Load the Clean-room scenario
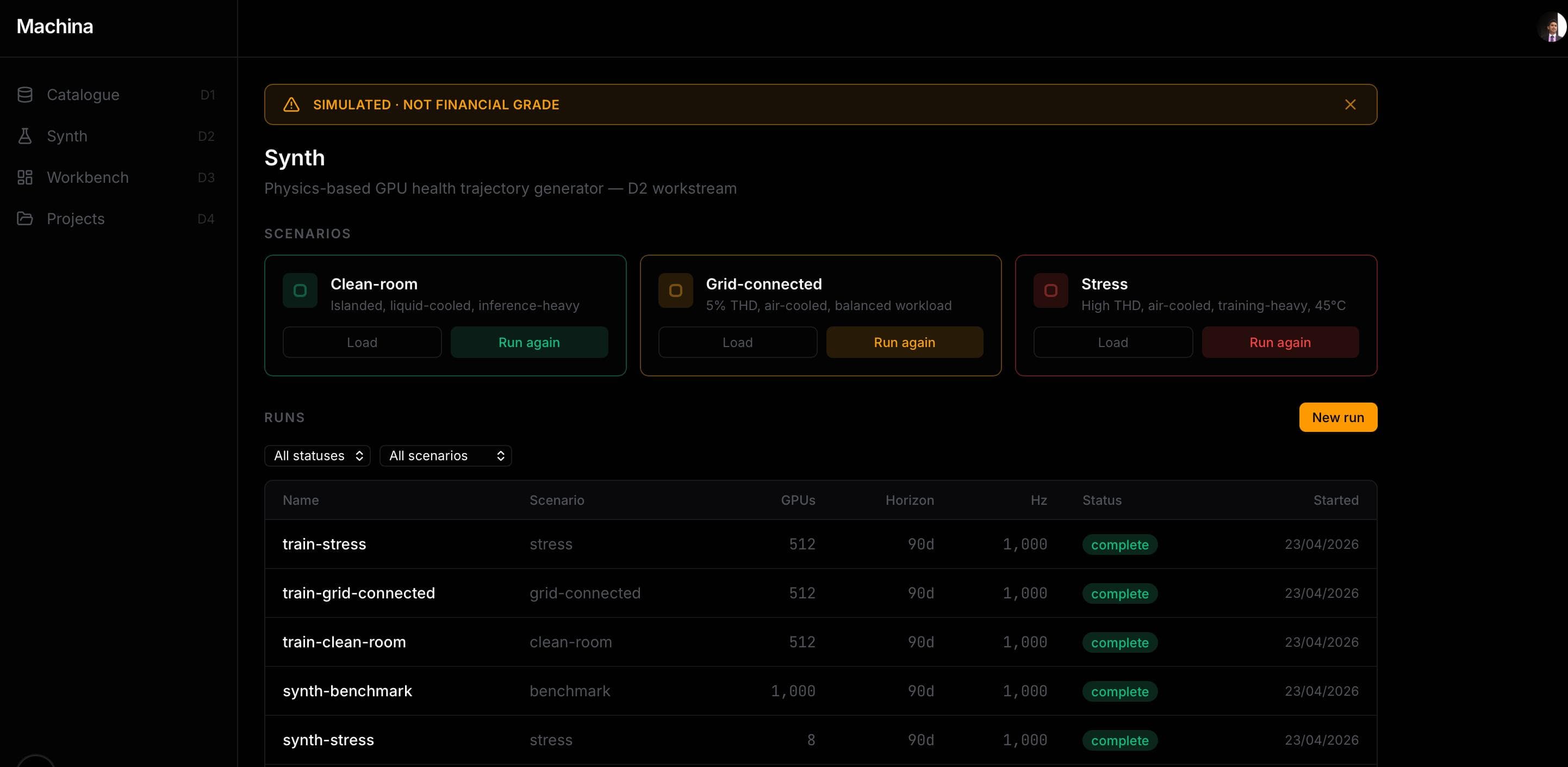The width and height of the screenshot is (1568, 767). tap(362, 342)
